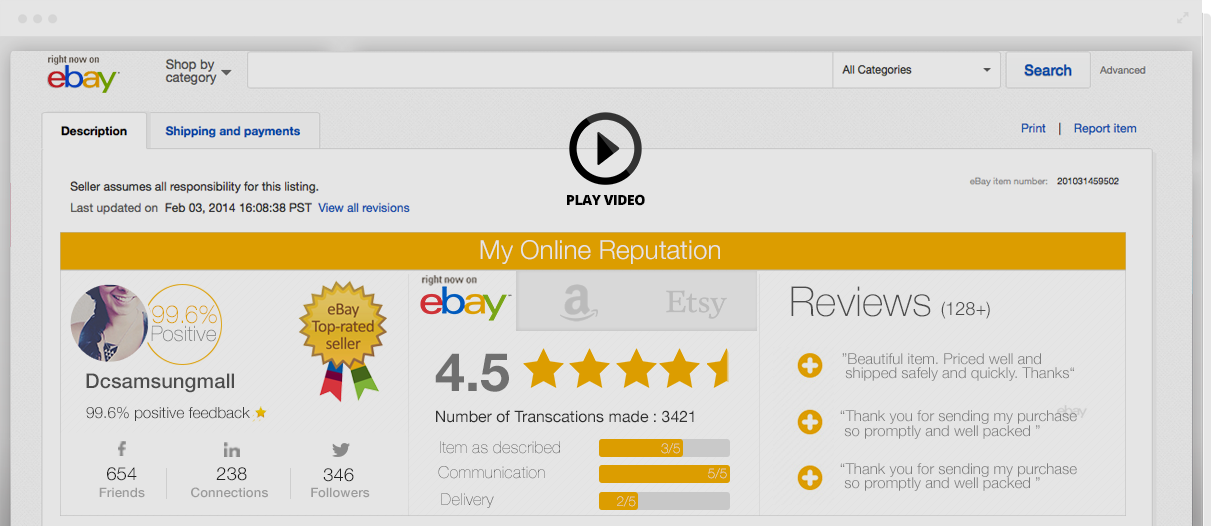Click the Twitter followers icon
Screen dimensions: 1211x526
340,450
